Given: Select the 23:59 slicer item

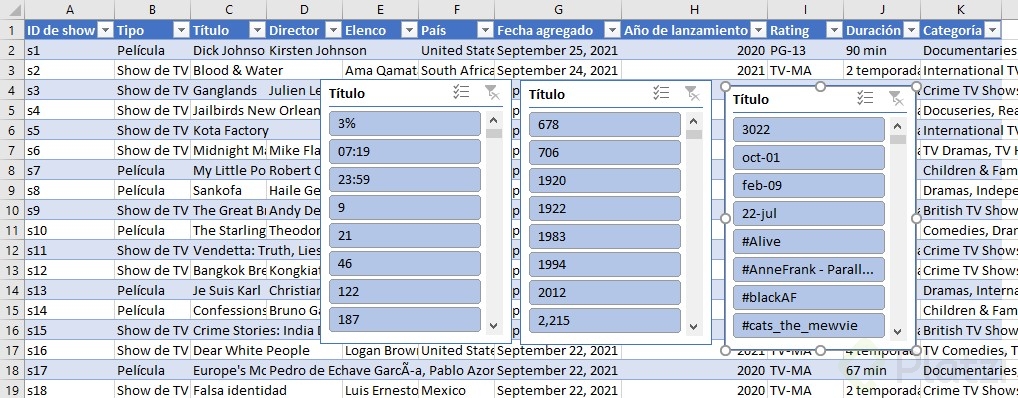Looking at the screenshot, I should click(404, 180).
